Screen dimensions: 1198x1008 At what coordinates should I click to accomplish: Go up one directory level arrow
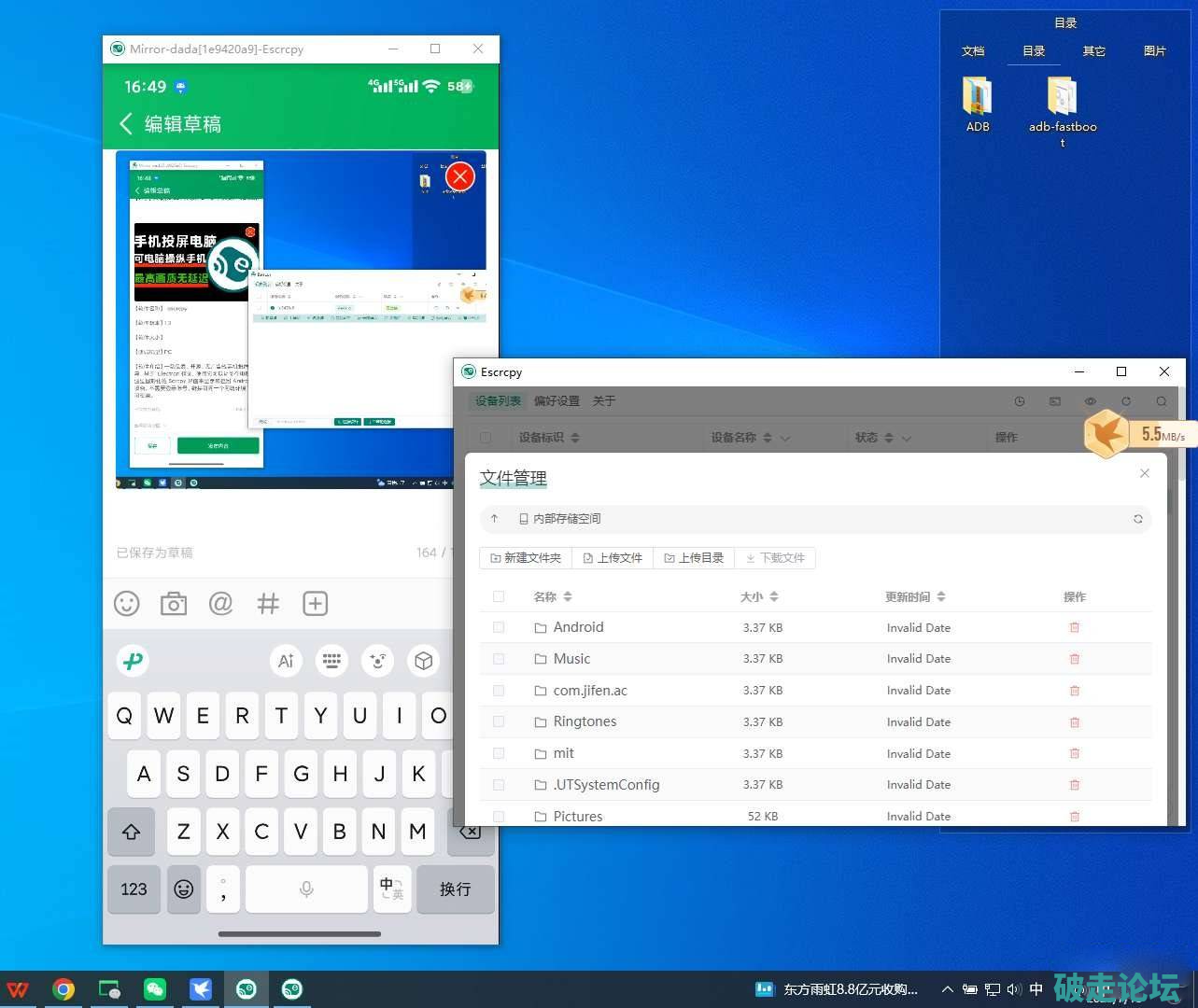tap(495, 519)
